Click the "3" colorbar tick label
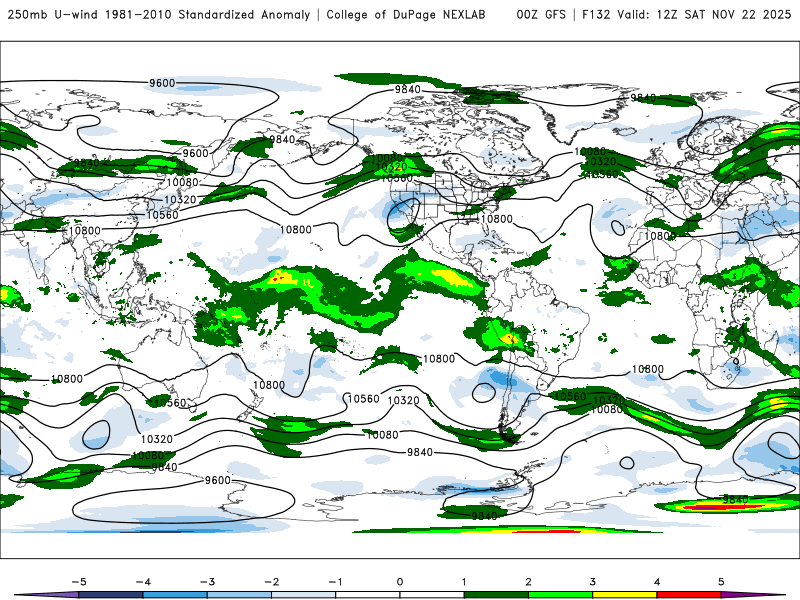The height and width of the screenshot is (600, 800). coord(592,582)
